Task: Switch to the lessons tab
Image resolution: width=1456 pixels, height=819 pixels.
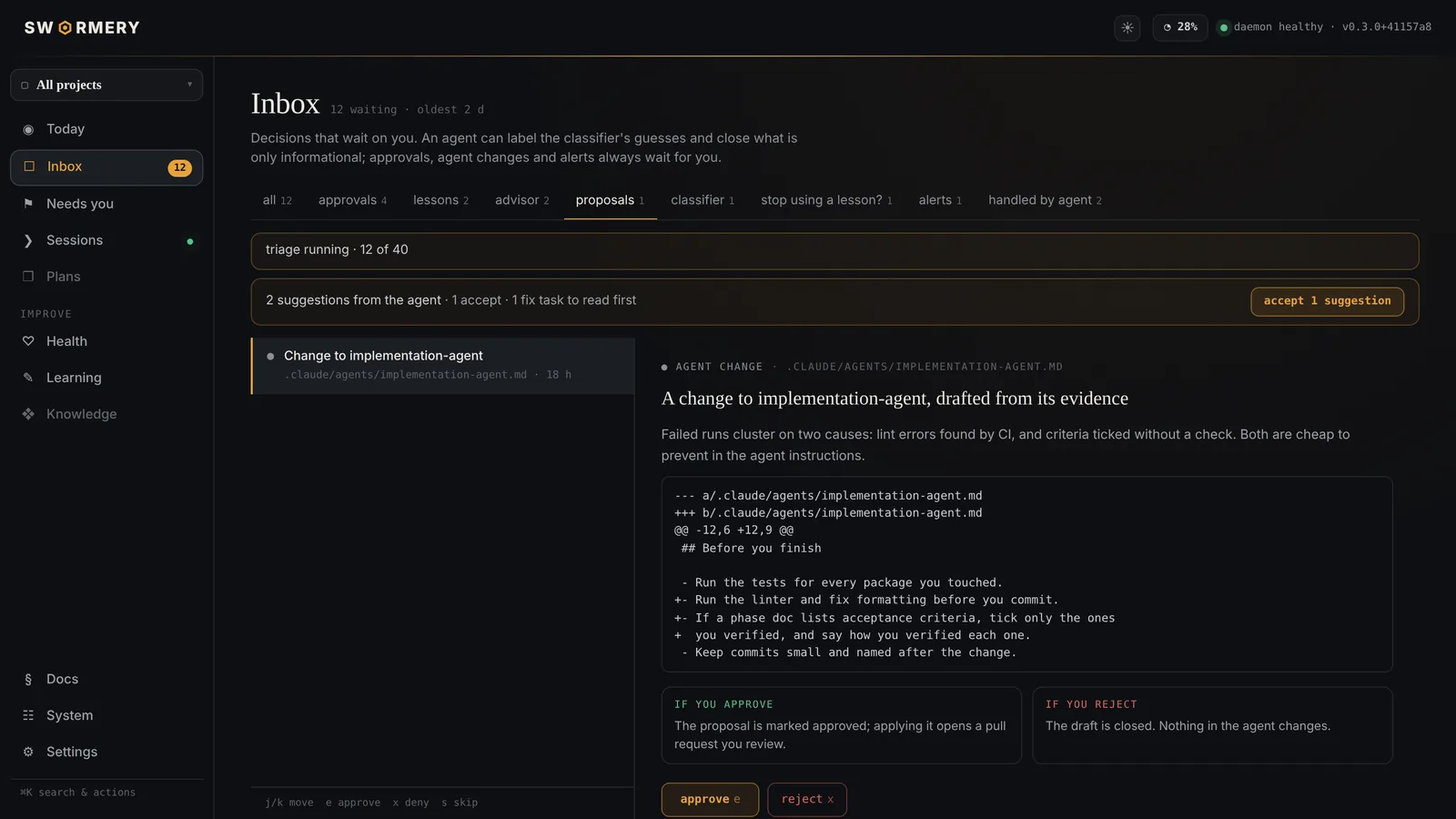Action: pyautogui.click(x=440, y=200)
